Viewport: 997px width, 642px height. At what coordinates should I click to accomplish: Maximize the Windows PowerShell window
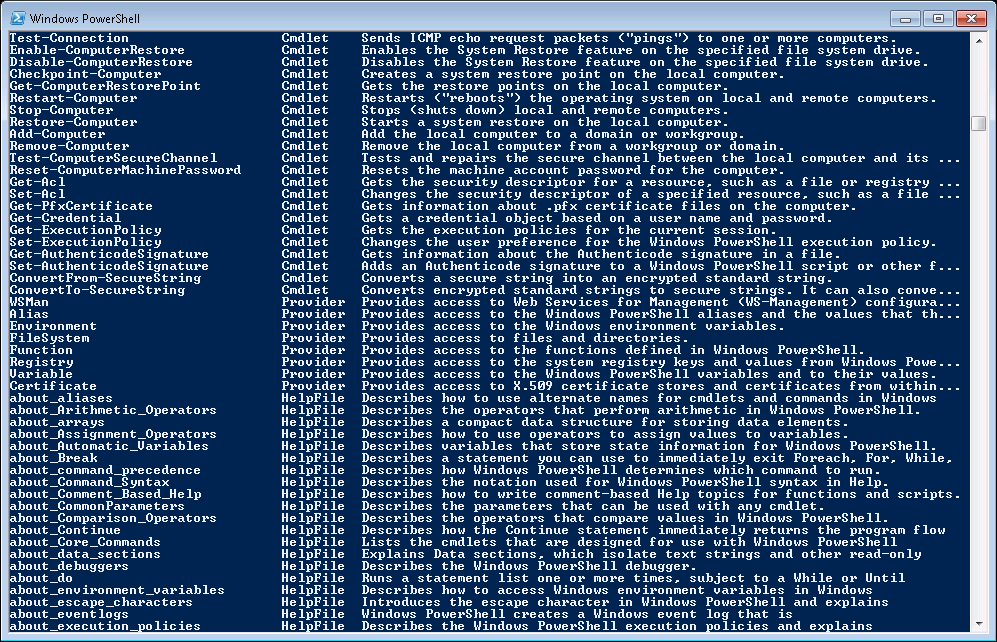point(938,18)
